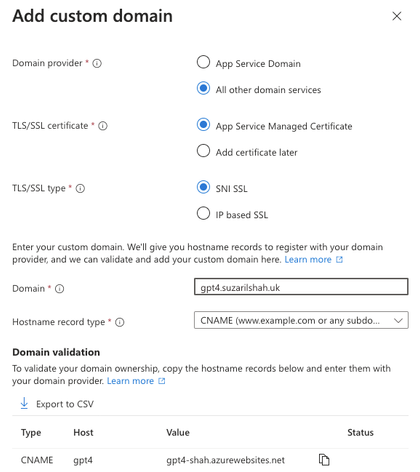Image resolution: width=420 pixels, height=472 pixels.
Task: Click the Status column header
Action: (360, 433)
